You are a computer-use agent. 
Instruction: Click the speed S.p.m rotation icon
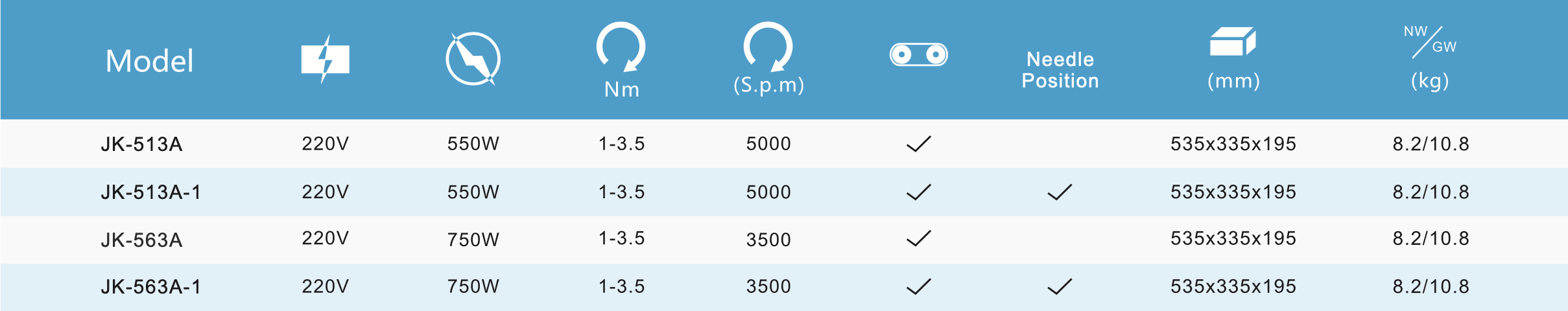[x=768, y=47]
